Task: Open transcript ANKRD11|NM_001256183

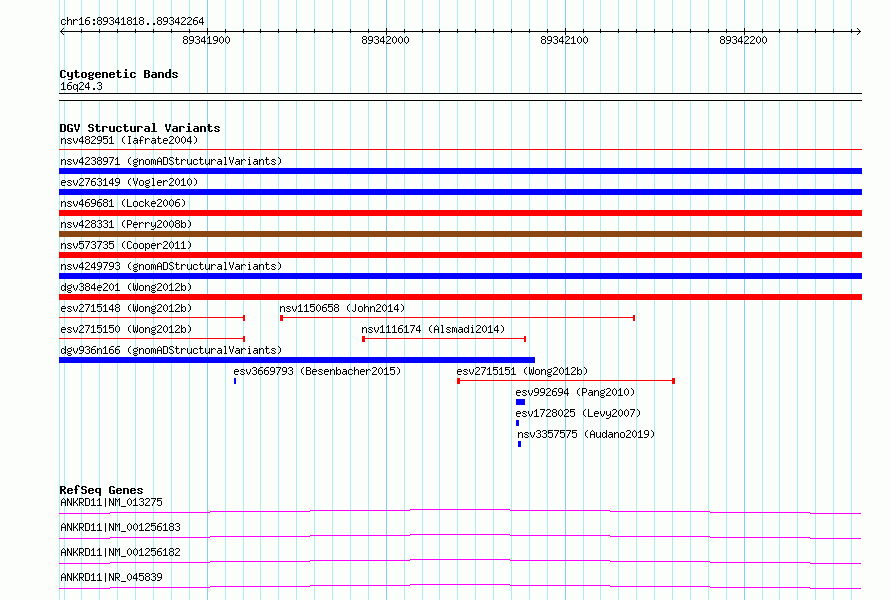Action: (120, 527)
